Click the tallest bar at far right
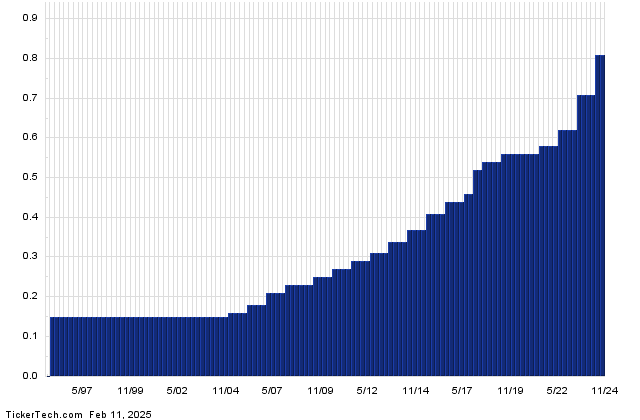Screen dimensions: 640x420 click(600, 215)
